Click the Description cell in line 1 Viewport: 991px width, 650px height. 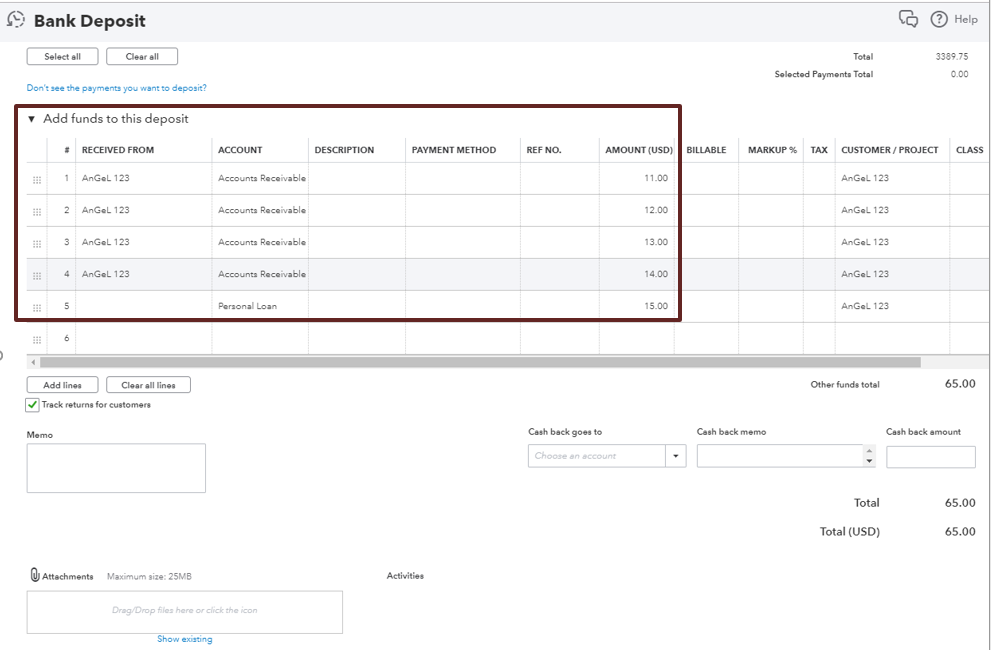click(357, 178)
